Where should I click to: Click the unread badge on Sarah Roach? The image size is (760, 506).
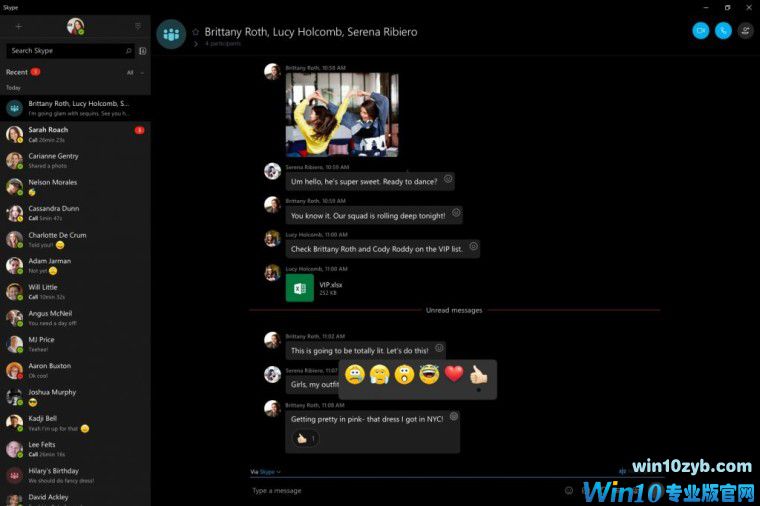pos(140,130)
